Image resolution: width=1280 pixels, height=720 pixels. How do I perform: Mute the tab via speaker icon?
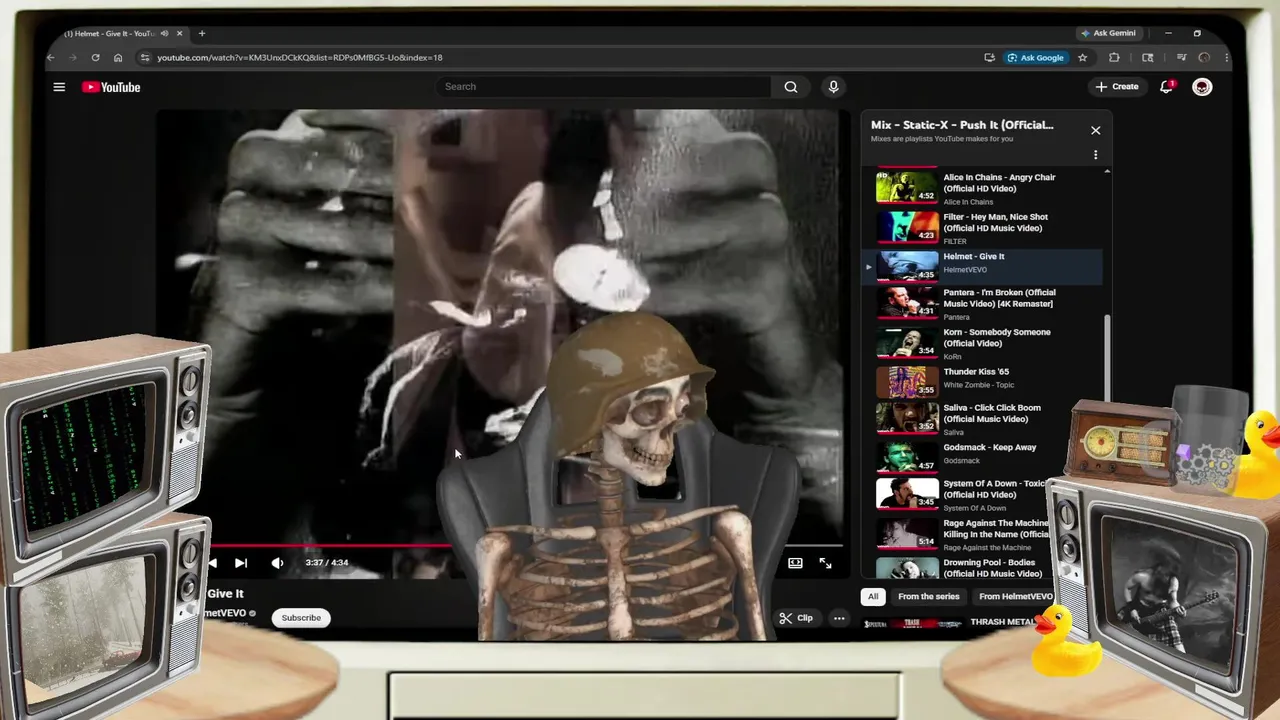point(165,33)
